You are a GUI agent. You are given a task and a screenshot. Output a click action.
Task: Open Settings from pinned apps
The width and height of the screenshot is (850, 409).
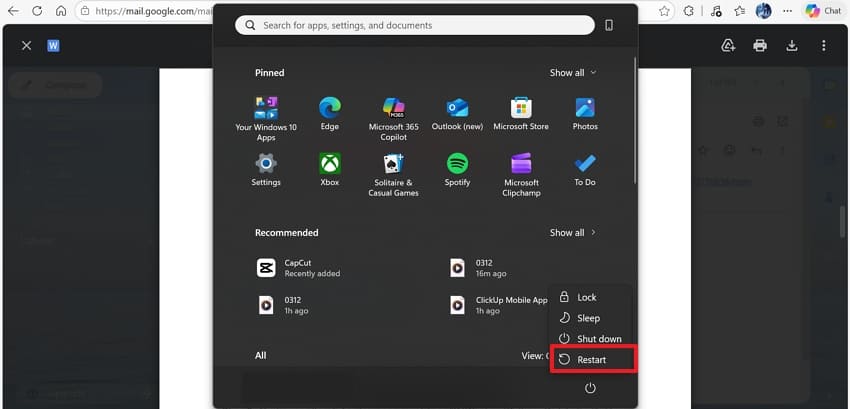tap(266, 169)
